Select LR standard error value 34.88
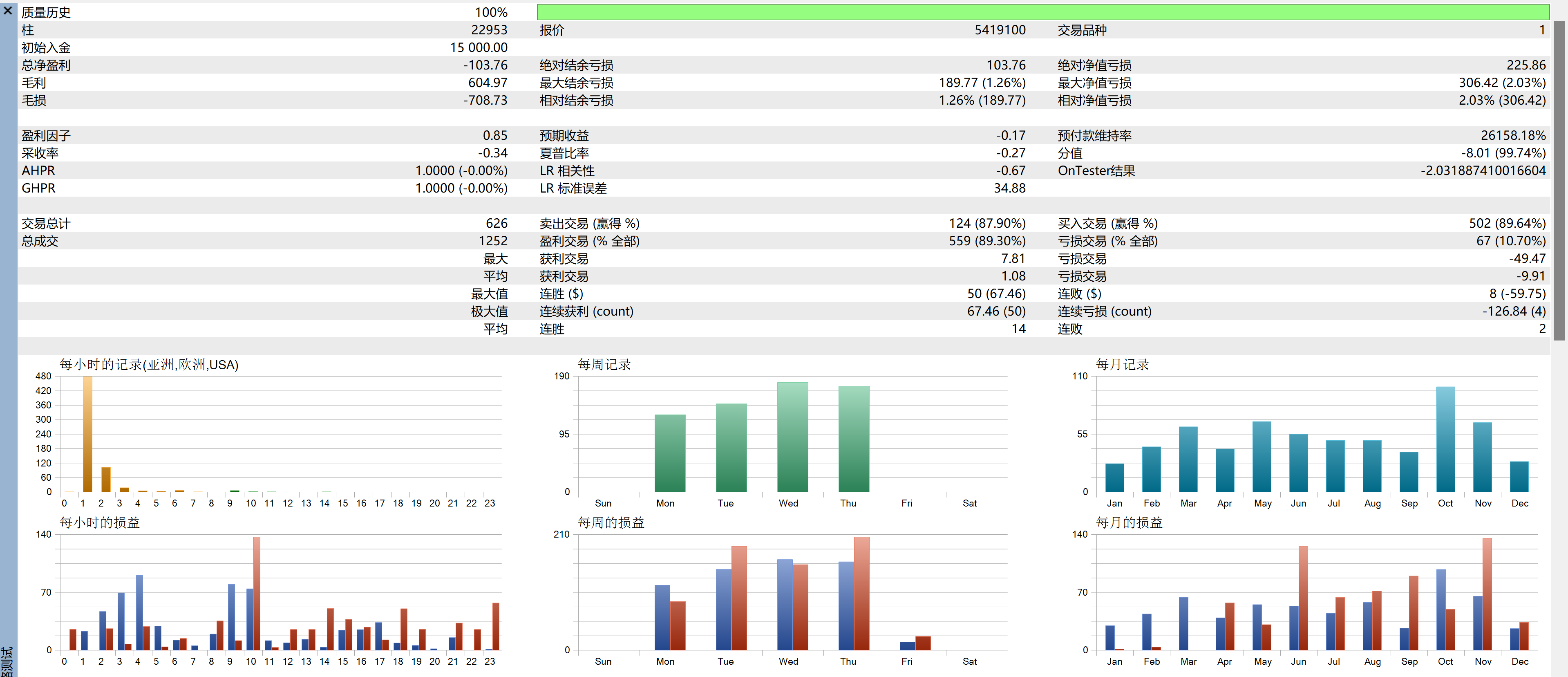This screenshot has height=677, width=1568. 1009,188
